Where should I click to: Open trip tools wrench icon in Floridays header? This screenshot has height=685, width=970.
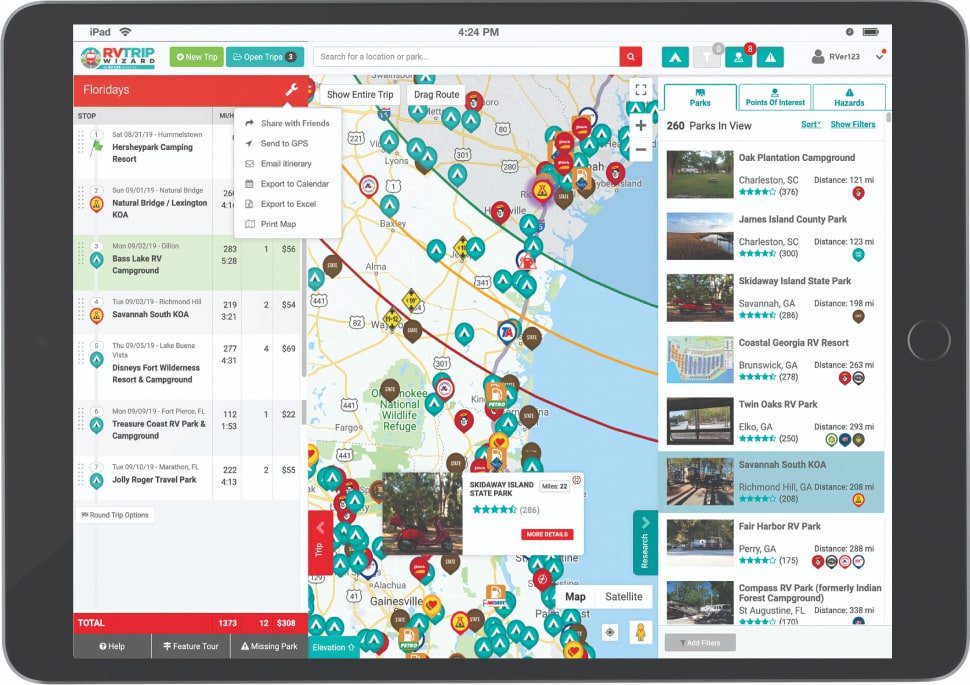[291, 90]
